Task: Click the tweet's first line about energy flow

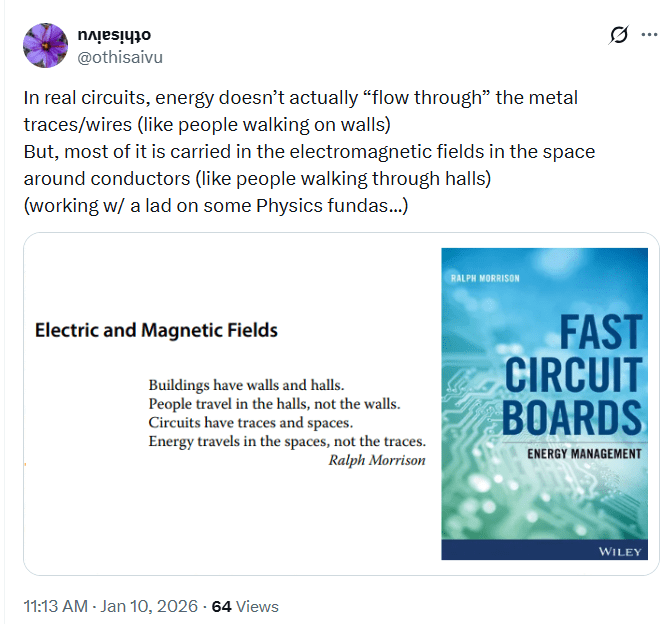Action: coord(301,98)
